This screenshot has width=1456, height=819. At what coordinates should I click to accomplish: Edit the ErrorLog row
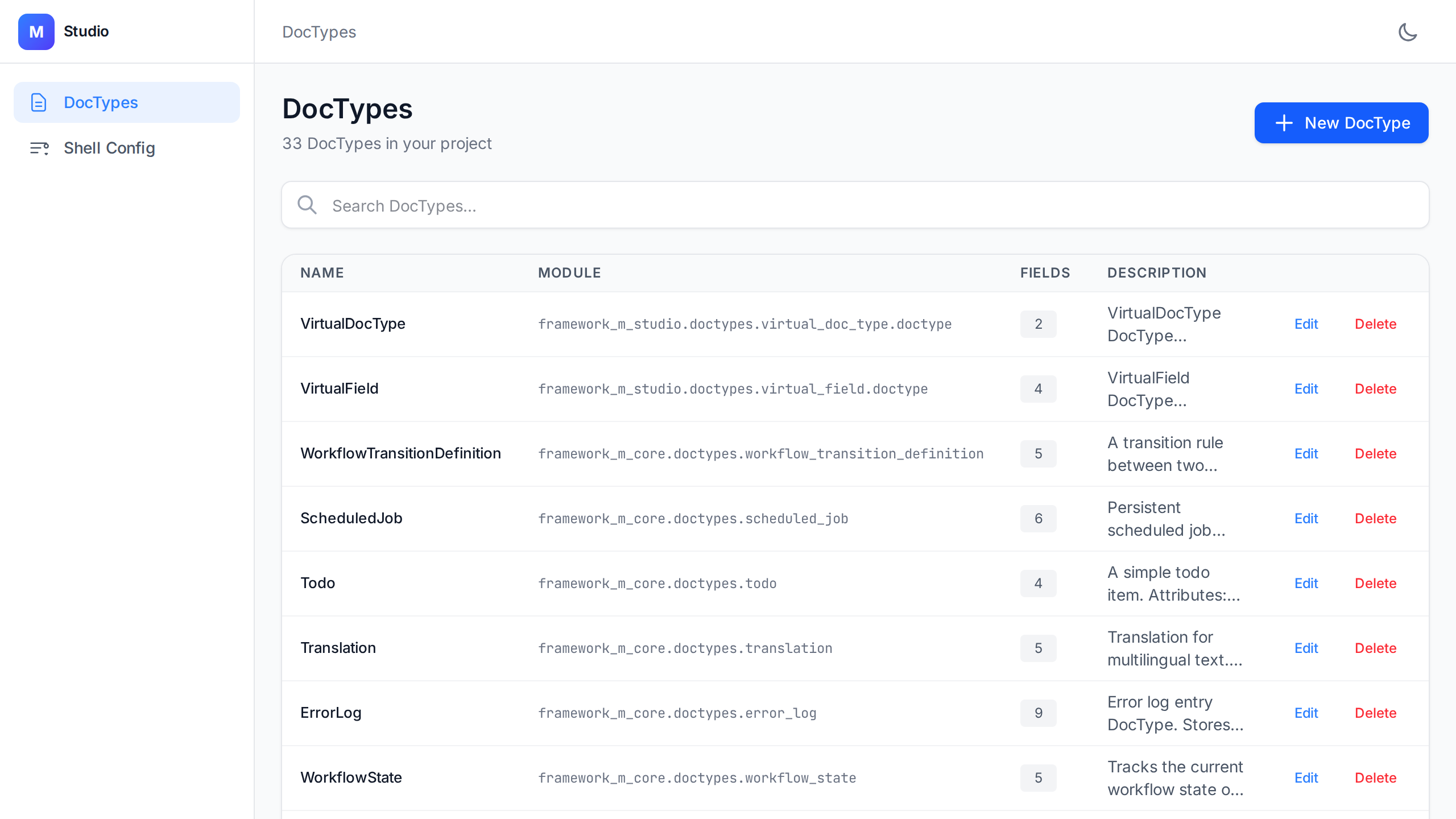pos(1306,713)
